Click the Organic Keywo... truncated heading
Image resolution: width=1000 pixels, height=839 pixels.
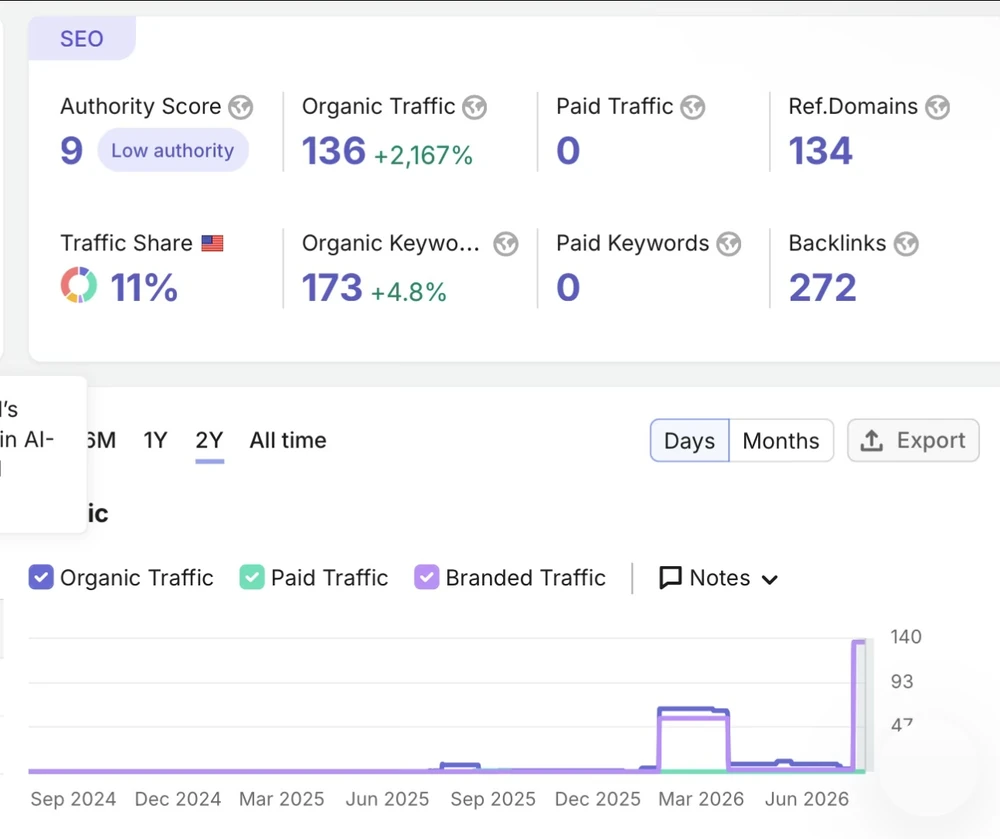pos(391,244)
